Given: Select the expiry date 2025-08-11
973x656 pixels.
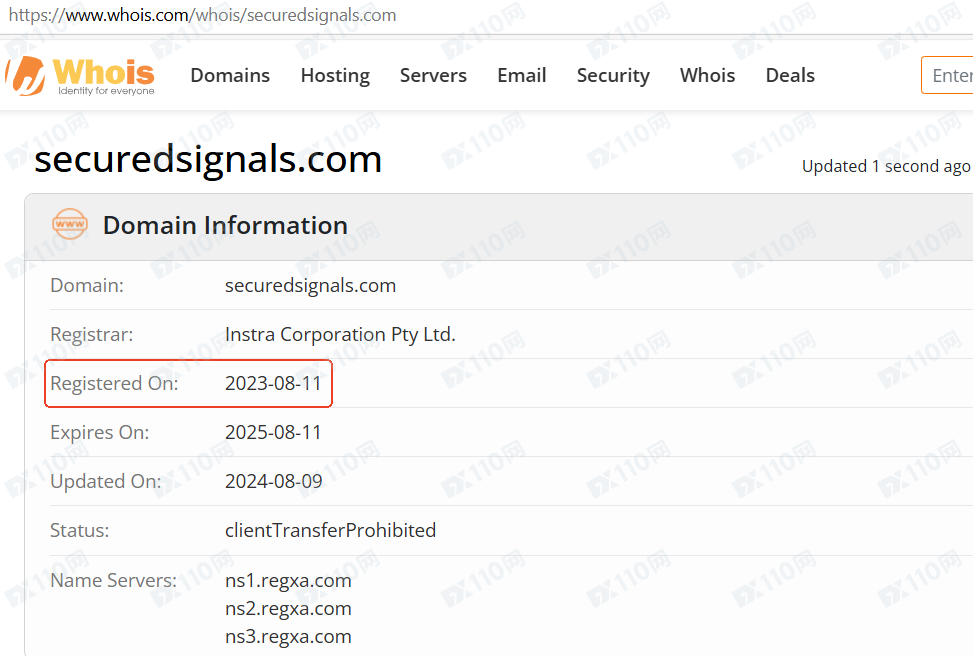Looking at the screenshot, I should click(x=273, y=433).
